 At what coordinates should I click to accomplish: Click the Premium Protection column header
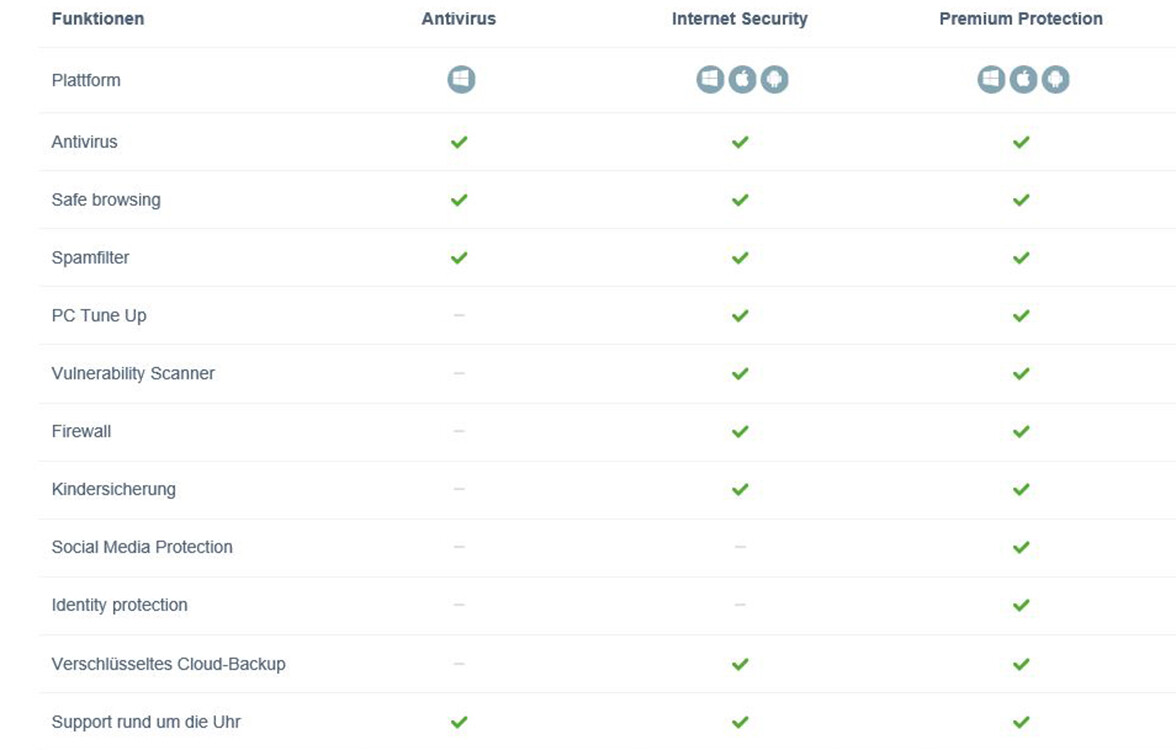1021,19
